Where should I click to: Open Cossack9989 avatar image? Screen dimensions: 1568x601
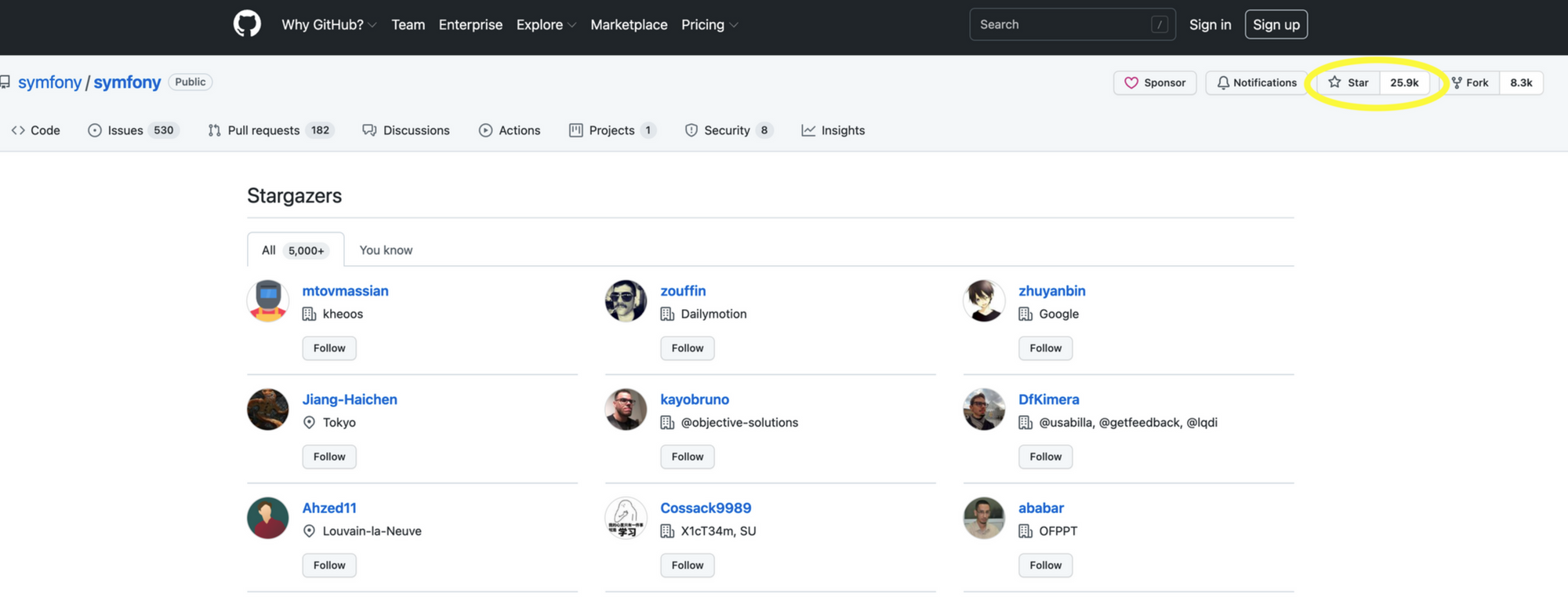pyautogui.click(x=626, y=518)
